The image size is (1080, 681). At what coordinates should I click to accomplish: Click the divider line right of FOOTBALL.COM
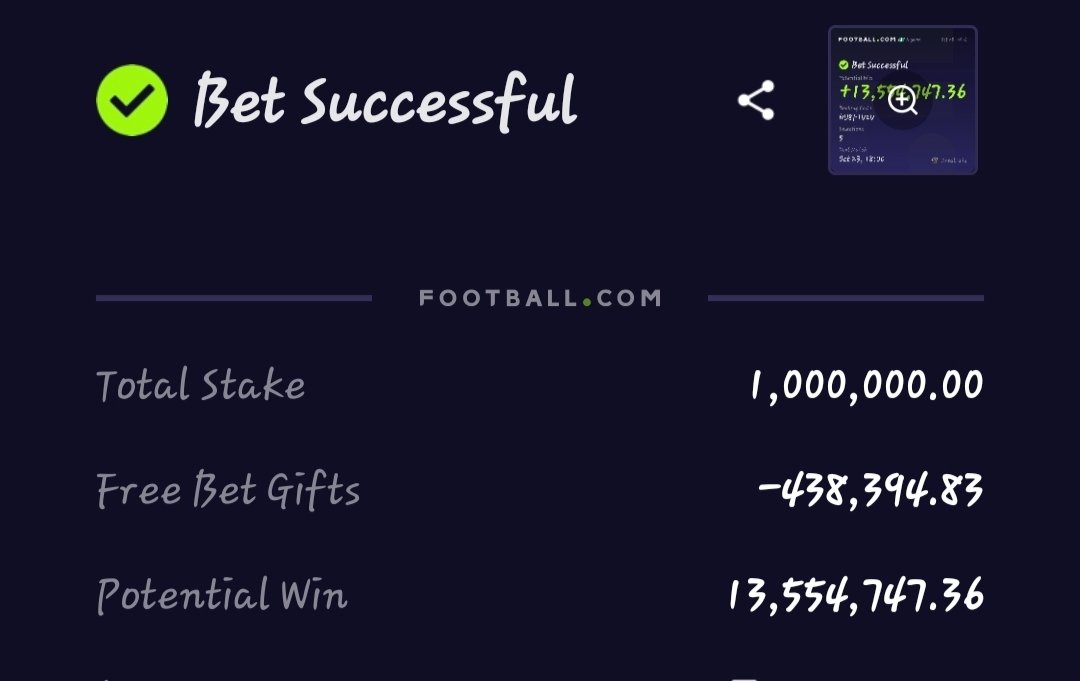846,298
